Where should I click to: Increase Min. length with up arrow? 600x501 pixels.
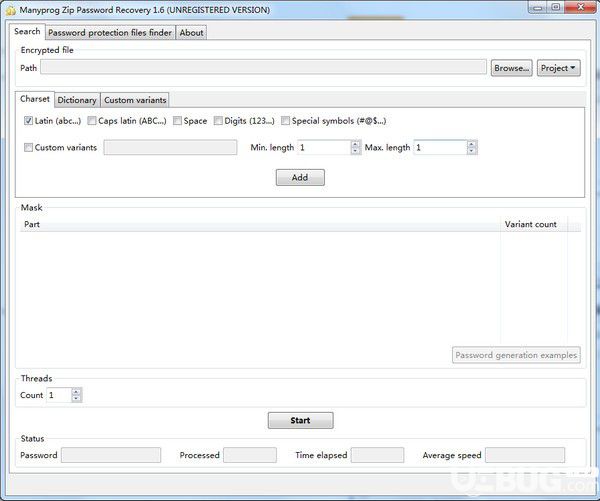[355, 144]
